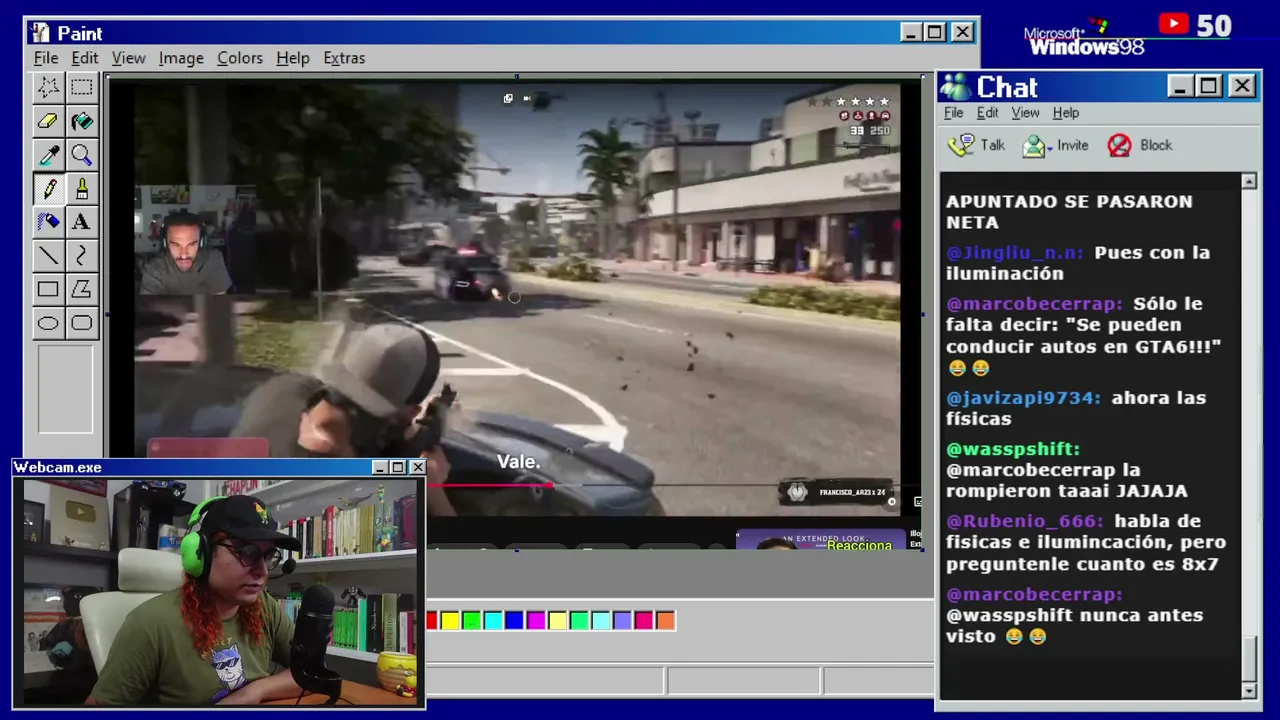Pick the orange color swatch
The height and width of the screenshot is (720, 1280).
pyautogui.click(x=665, y=621)
